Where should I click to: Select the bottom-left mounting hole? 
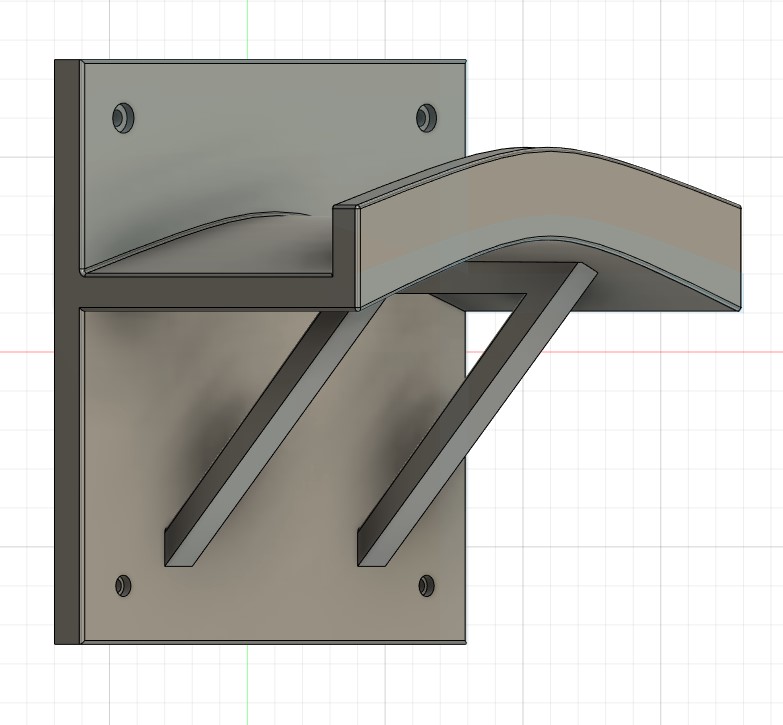click(x=124, y=585)
